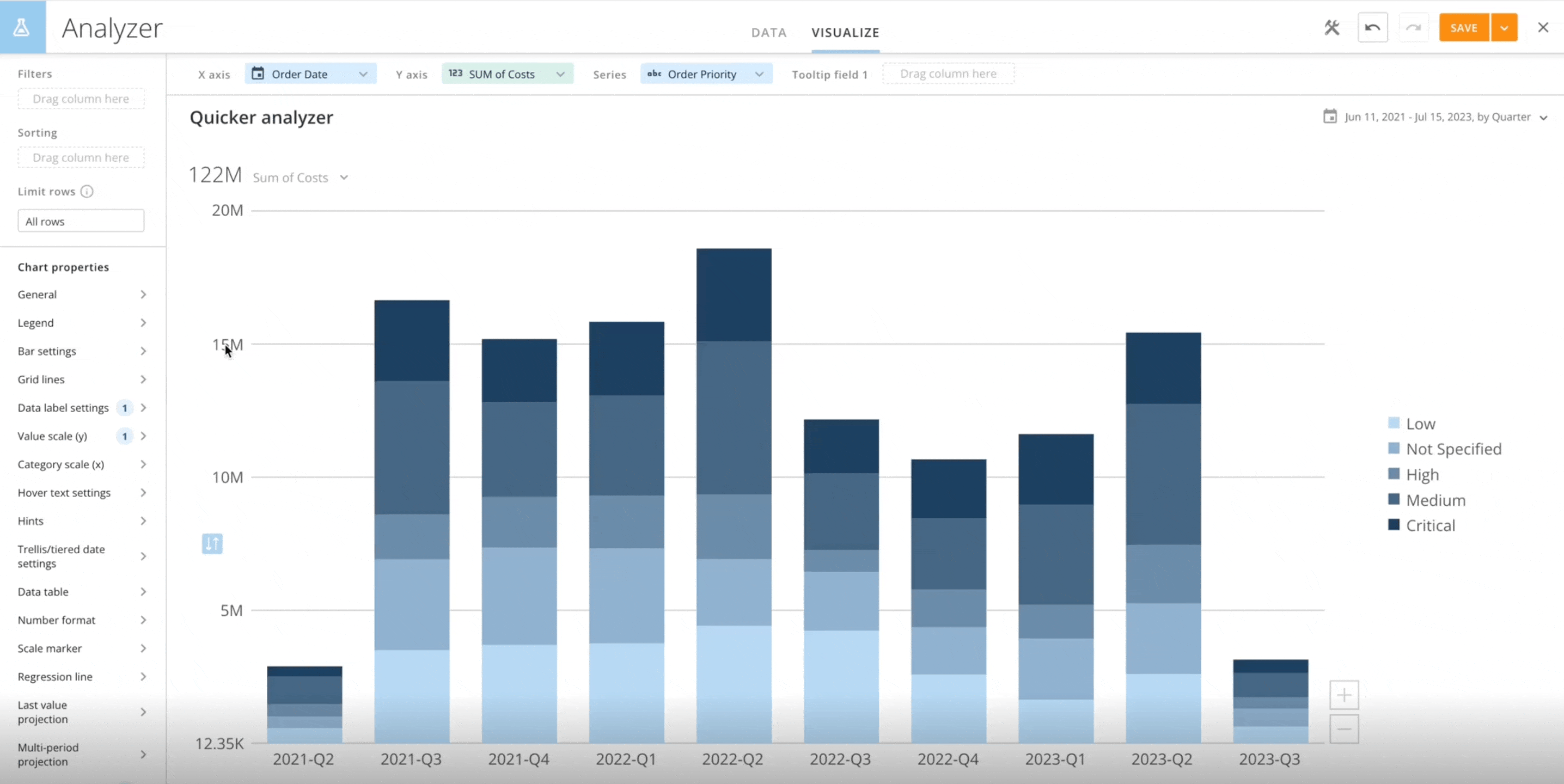Click the redo arrow icon

1414,27
